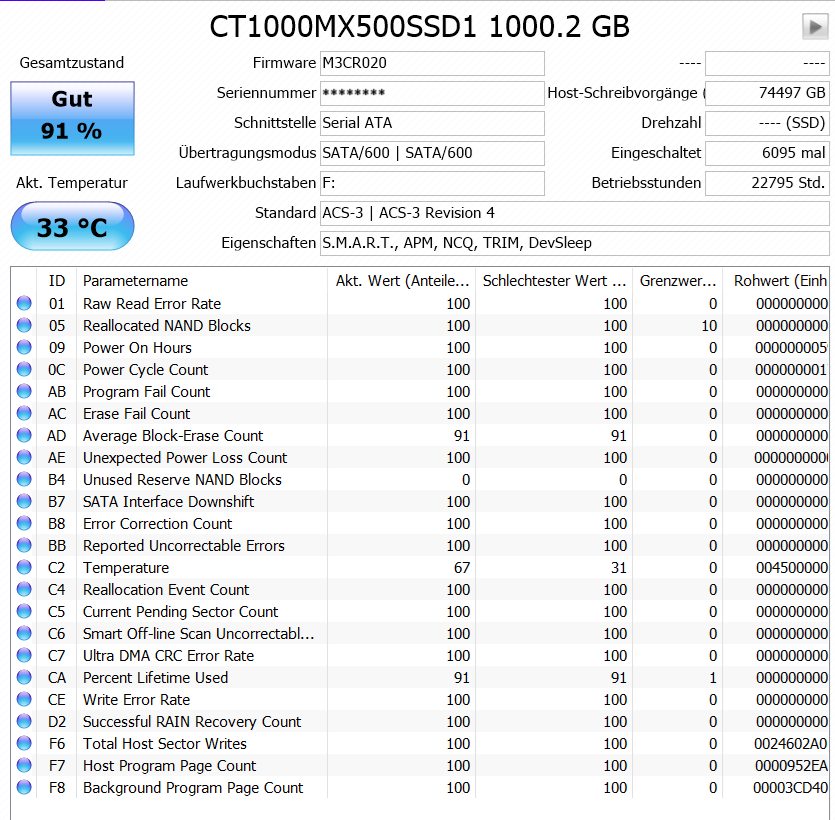Click the Rohwert column header
Screen dimensions: 835x820
pyautogui.click(x=776, y=281)
